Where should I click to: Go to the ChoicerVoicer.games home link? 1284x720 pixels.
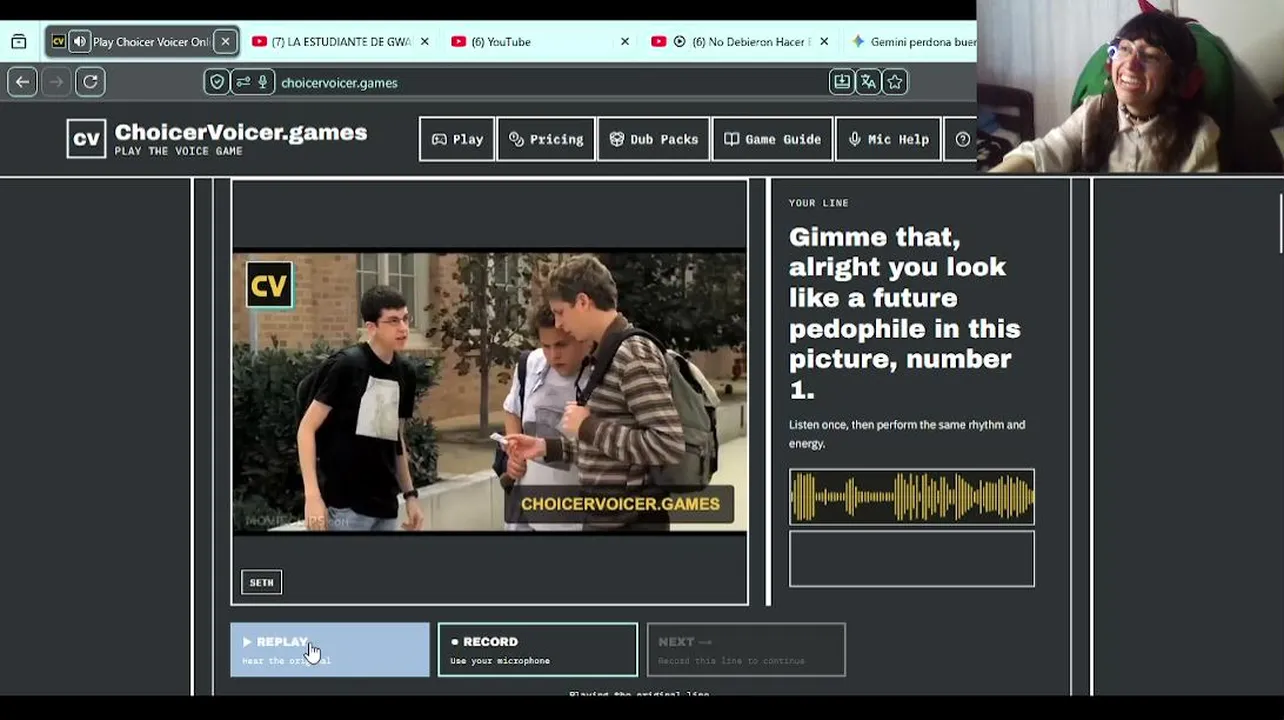click(241, 132)
